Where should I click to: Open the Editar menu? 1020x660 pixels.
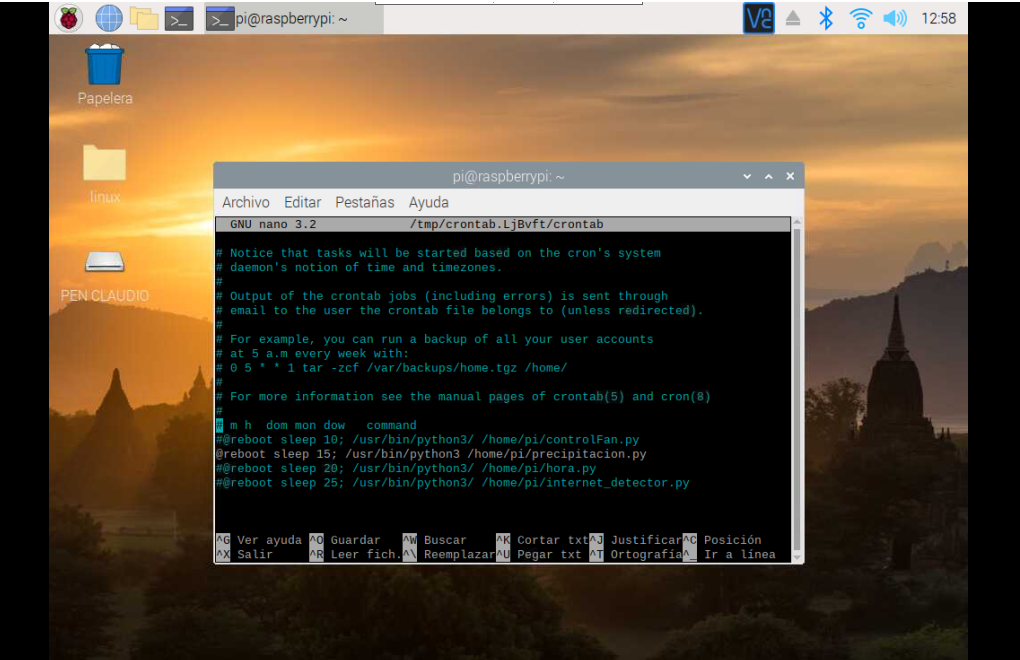click(302, 202)
